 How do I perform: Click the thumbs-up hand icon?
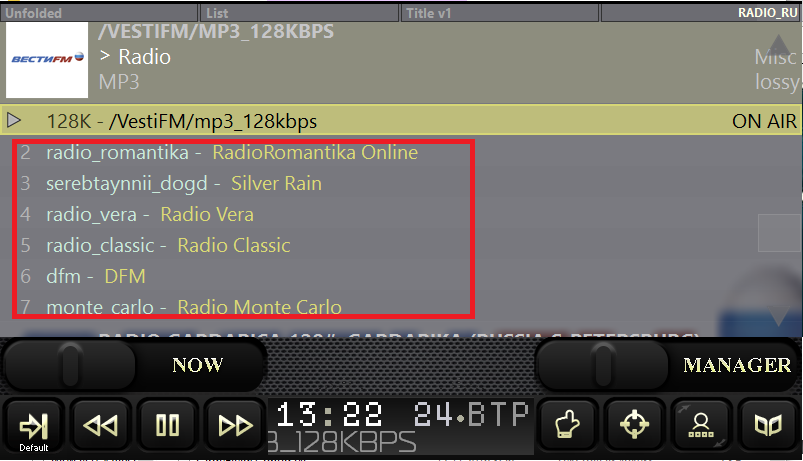click(x=567, y=425)
